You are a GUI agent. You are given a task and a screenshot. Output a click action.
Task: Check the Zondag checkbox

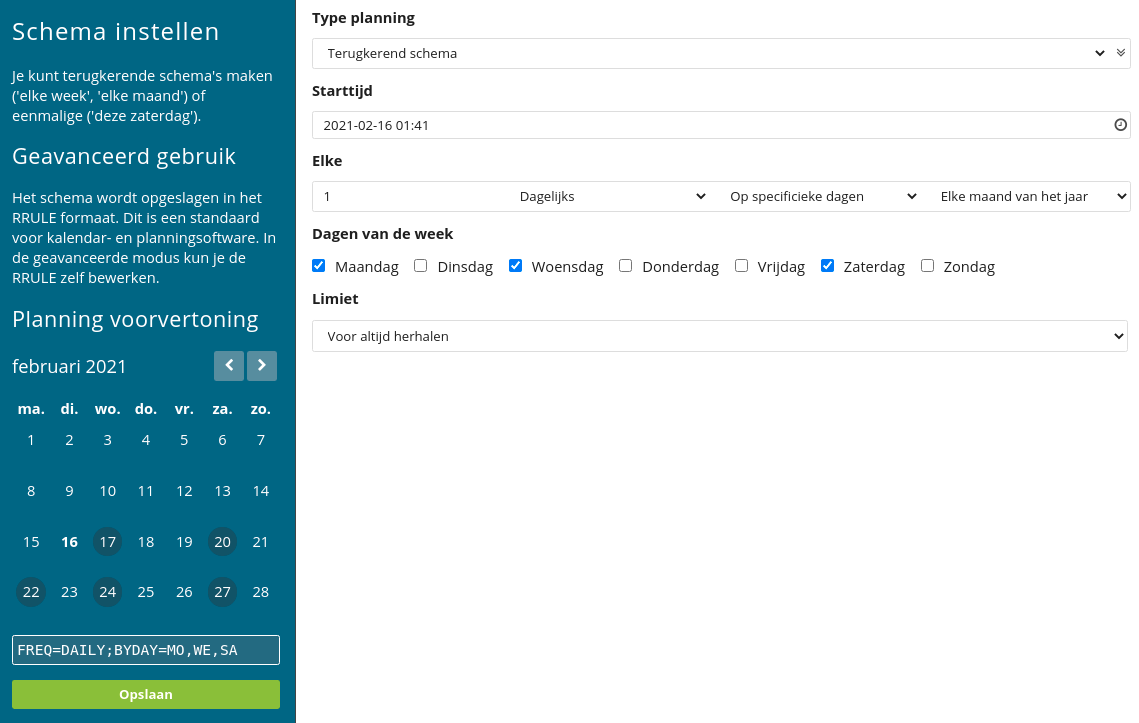point(928,266)
